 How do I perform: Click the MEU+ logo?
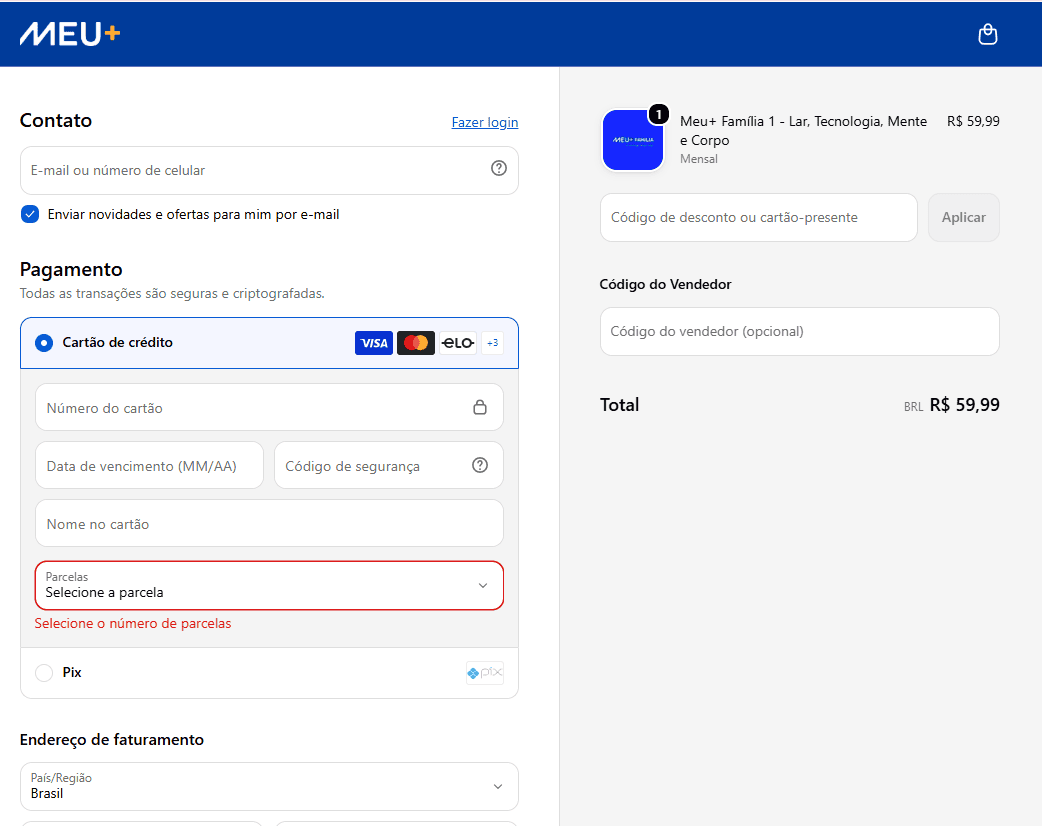70,34
